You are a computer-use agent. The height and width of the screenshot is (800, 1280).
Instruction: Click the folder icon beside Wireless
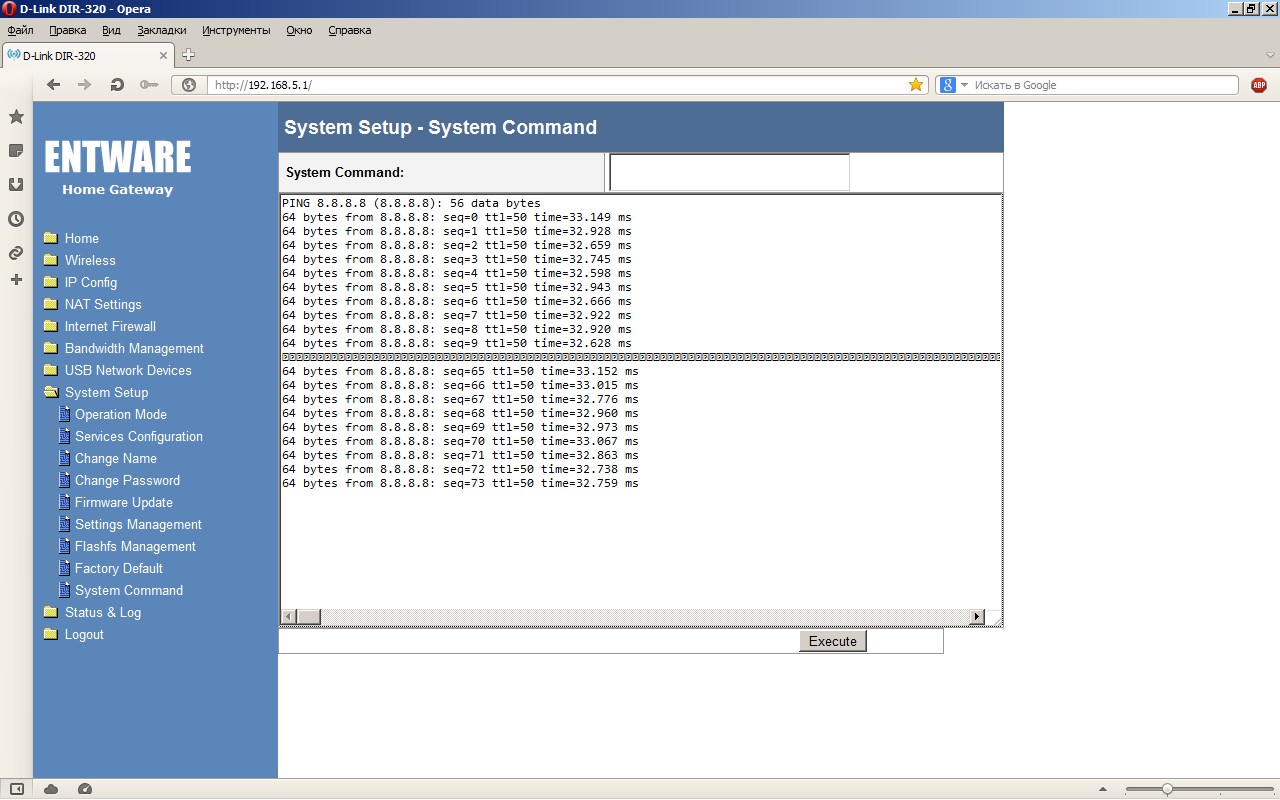pos(51,260)
